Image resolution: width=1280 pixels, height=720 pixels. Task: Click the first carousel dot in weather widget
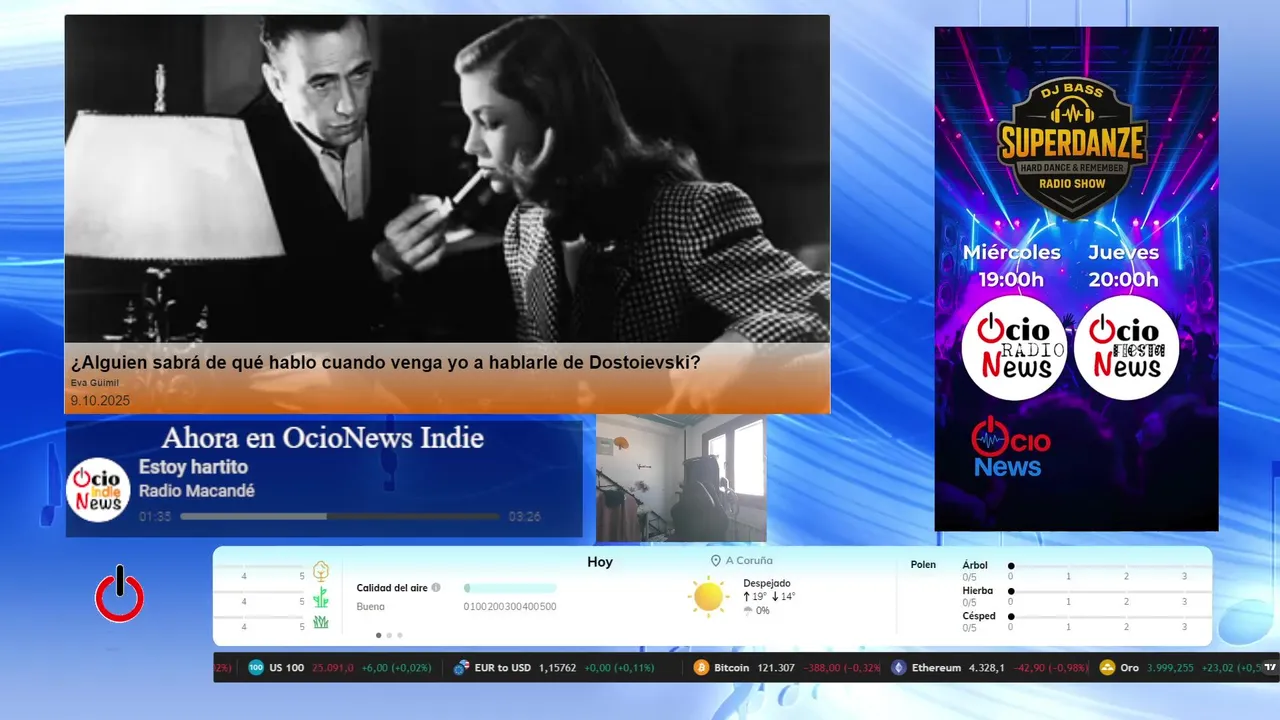(378, 635)
